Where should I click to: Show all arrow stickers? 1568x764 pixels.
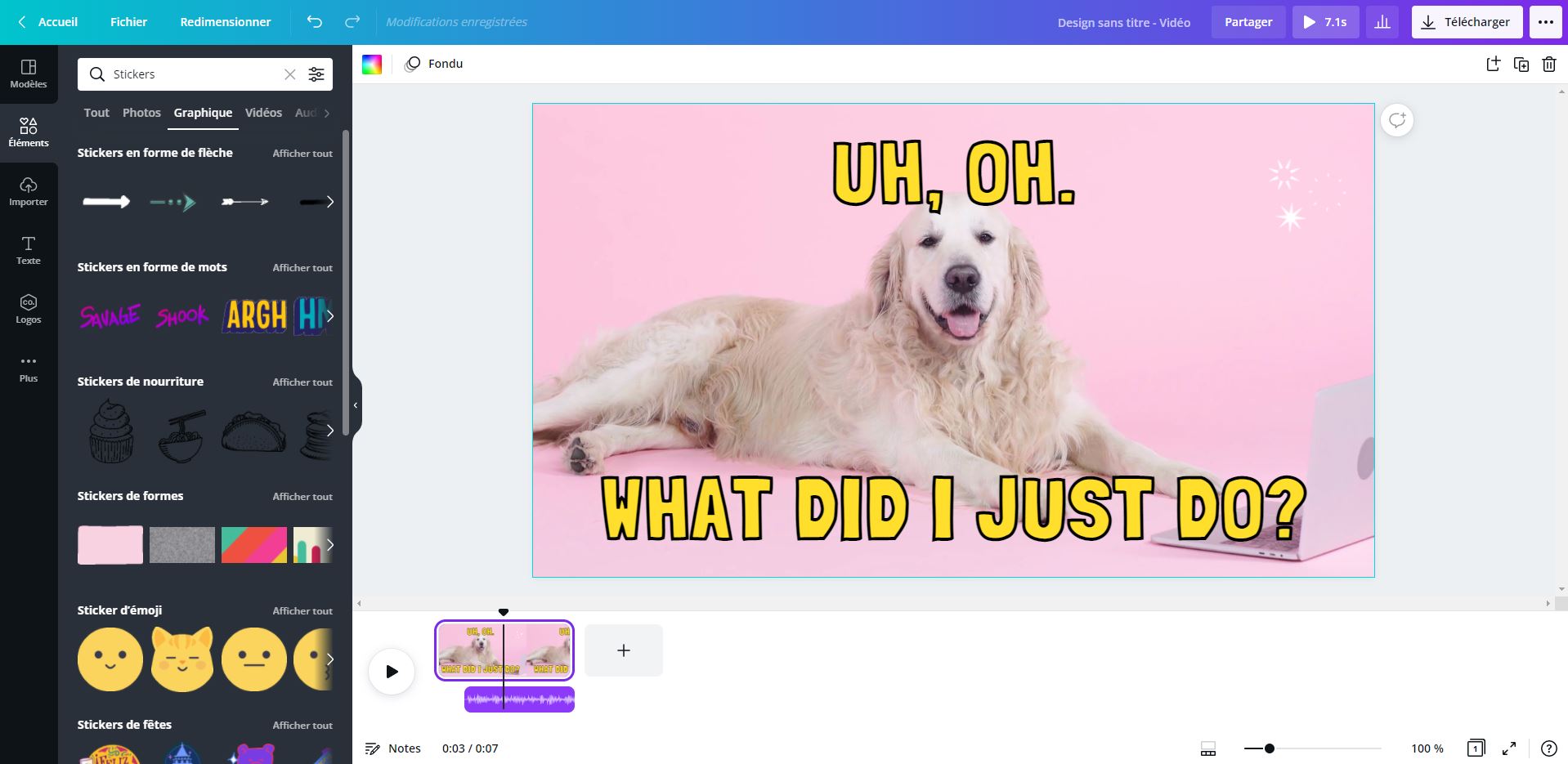pyautogui.click(x=302, y=154)
